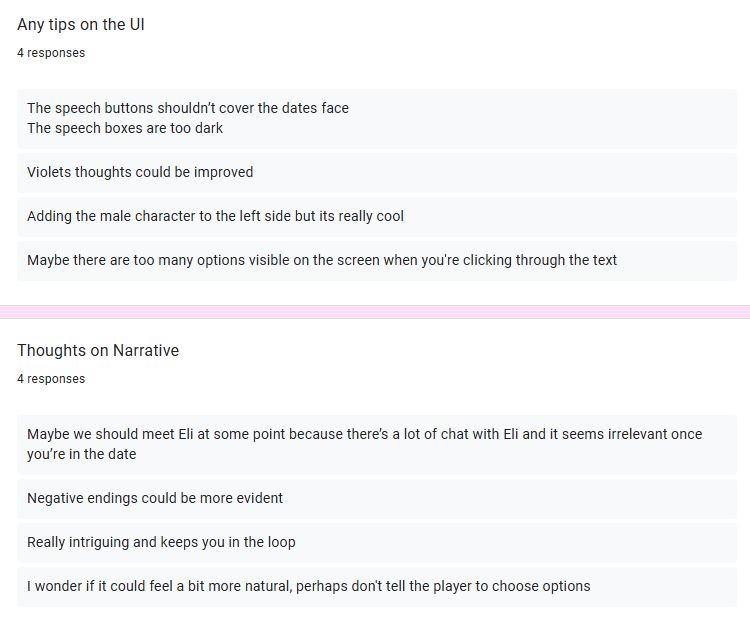Click the '4 responses' count under UI tips
Viewport: 750px width, 619px height.
pyautogui.click(x=51, y=53)
